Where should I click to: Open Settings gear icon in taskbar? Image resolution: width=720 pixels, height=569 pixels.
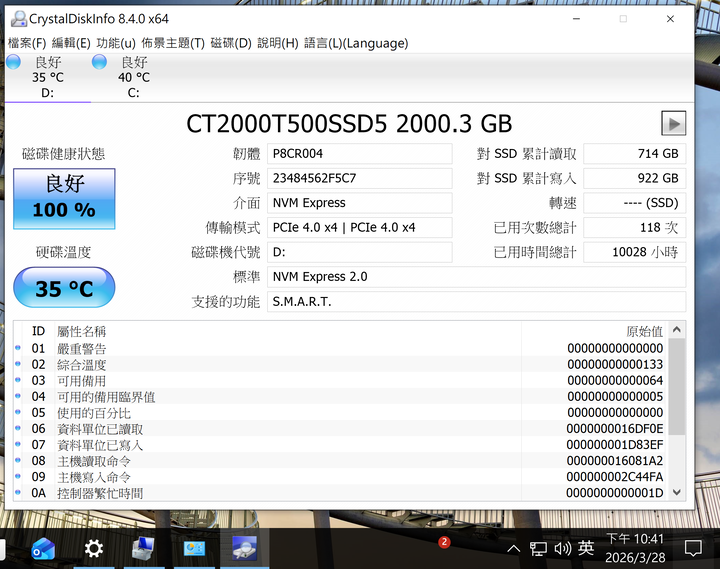(94, 548)
